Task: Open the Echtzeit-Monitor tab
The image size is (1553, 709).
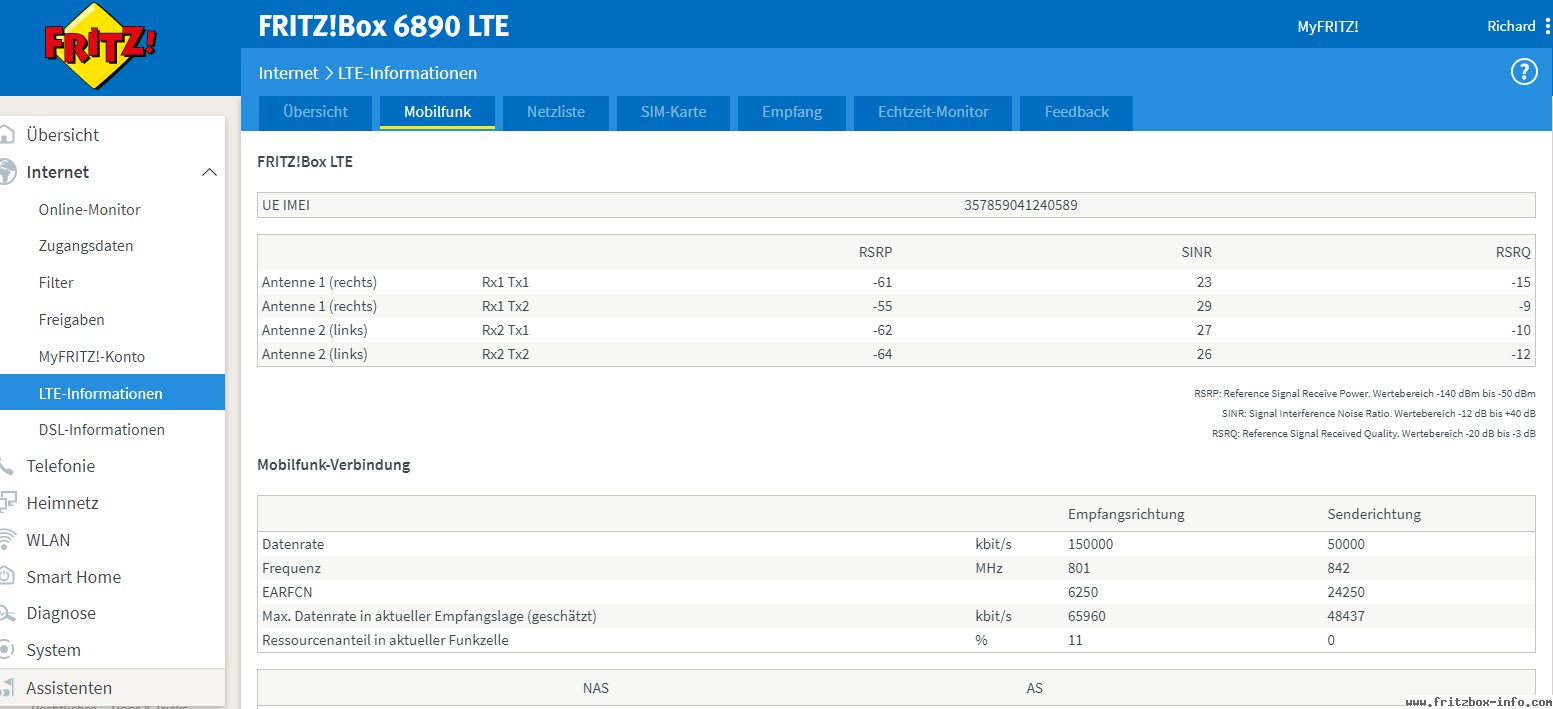Action: click(933, 112)
